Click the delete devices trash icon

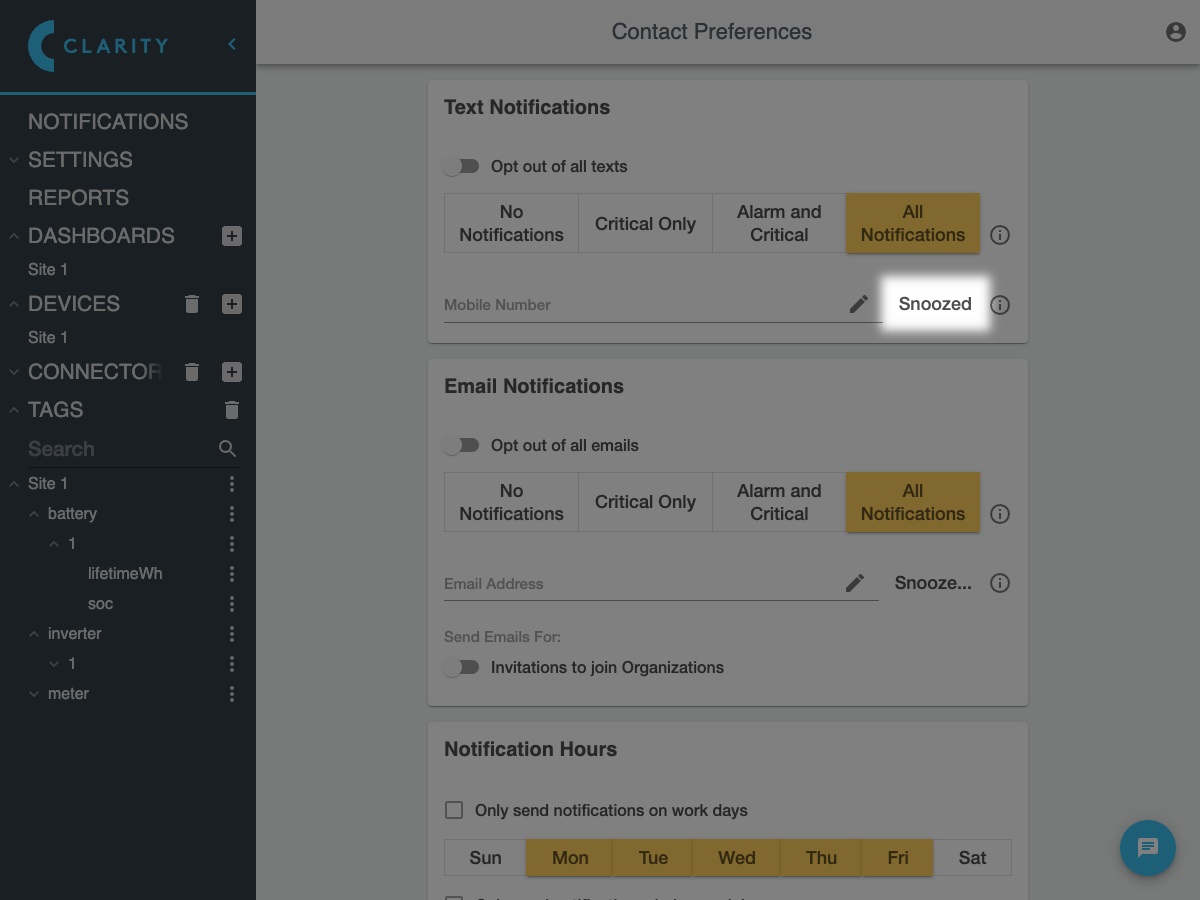click(x=193, y=304)
